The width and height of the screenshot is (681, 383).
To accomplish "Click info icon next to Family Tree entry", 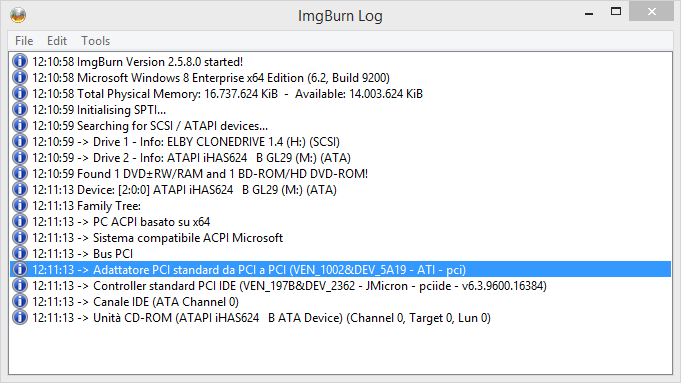I will [20, 205].
